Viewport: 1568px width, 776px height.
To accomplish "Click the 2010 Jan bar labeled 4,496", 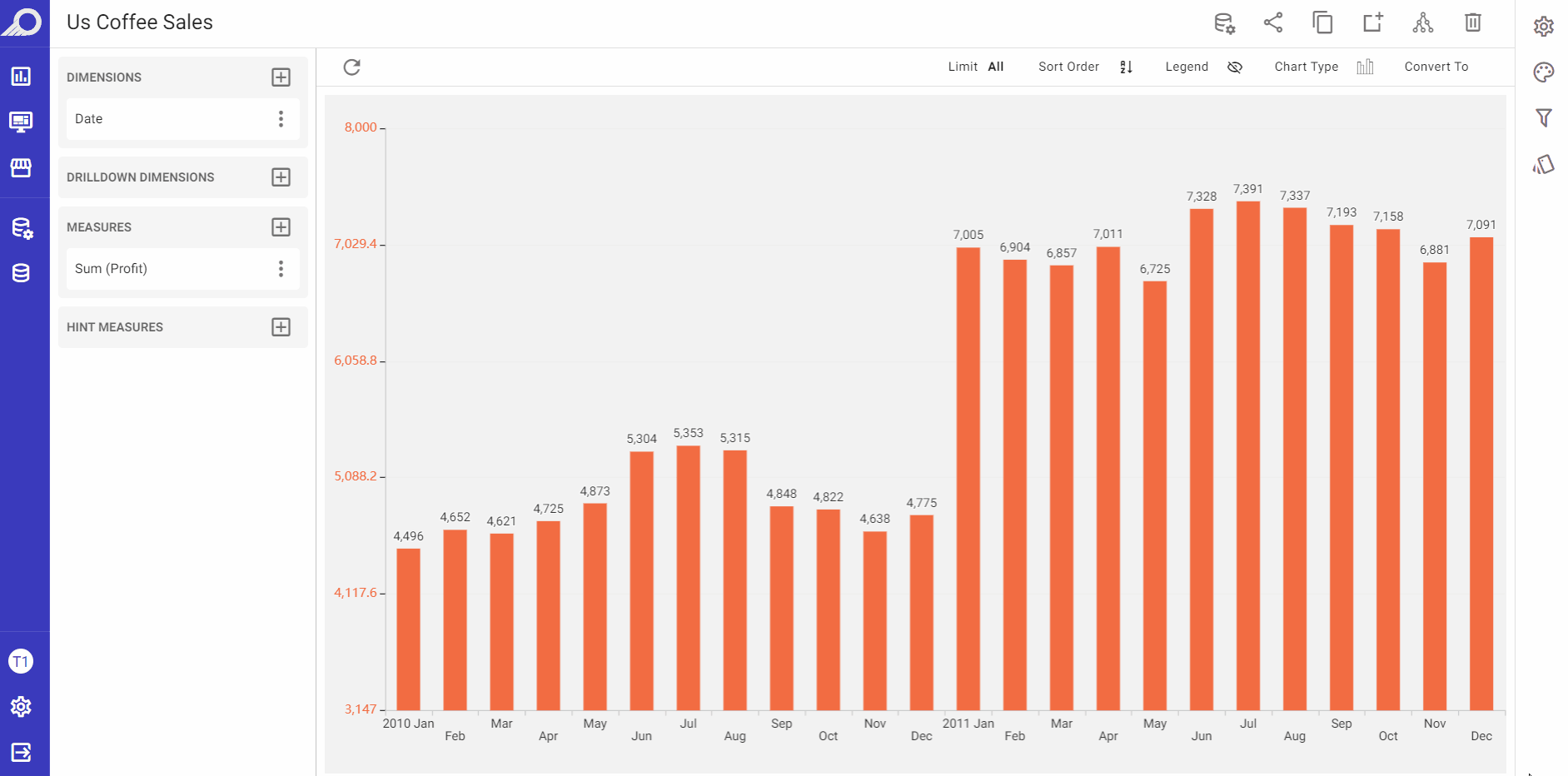I will [408, 629].
